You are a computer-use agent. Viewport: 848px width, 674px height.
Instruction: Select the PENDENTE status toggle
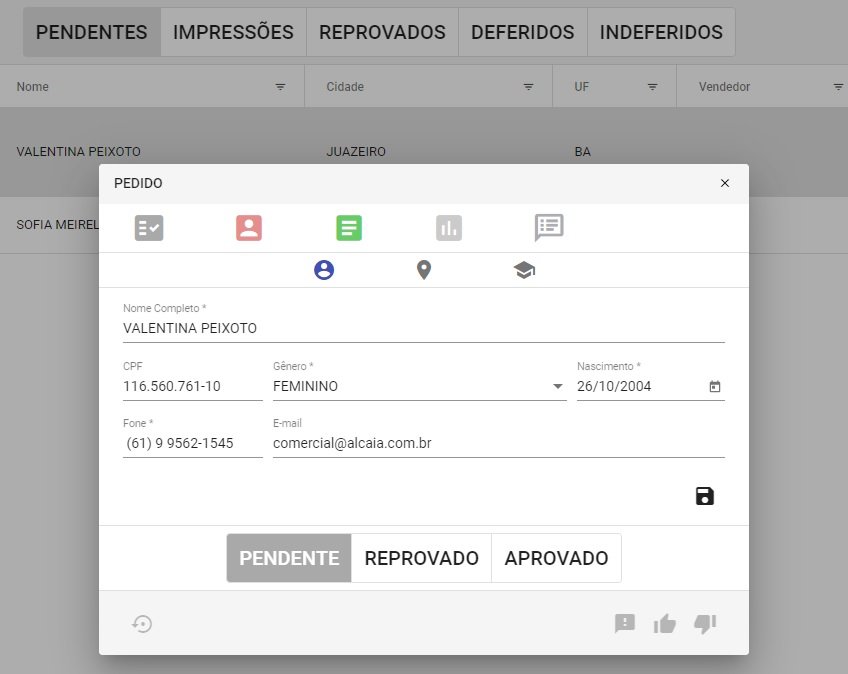coord(289,558)
